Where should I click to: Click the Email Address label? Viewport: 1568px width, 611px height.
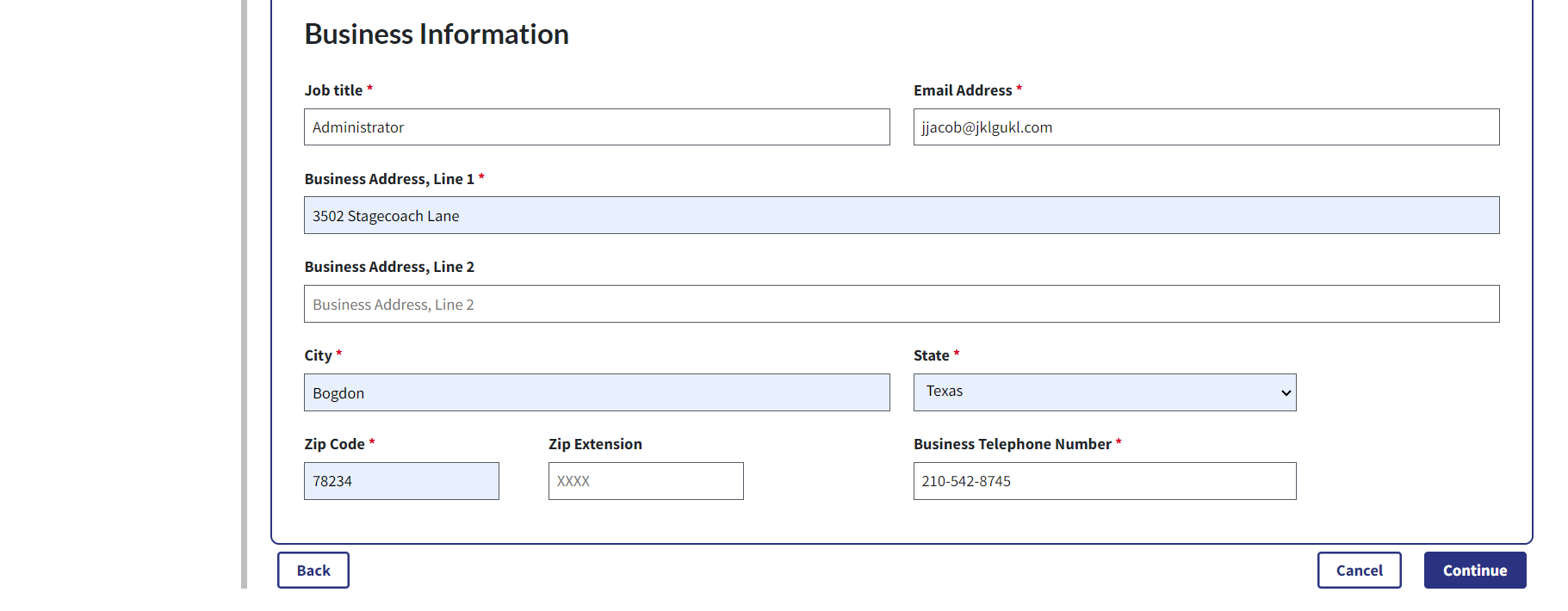pos(963,90)
